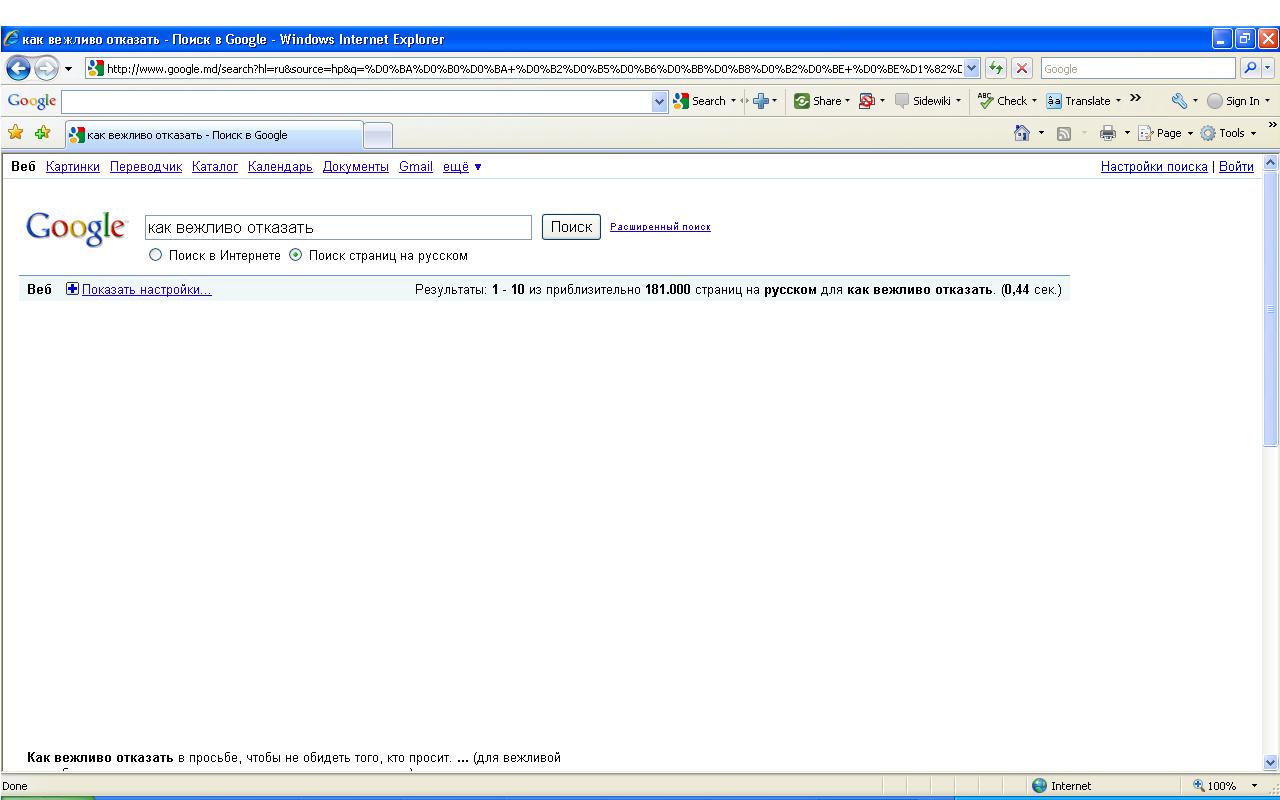The width and height of the screenshot is (1280, 800).
Task: Click the browser Forward arrow button
Action: (46, 68)
